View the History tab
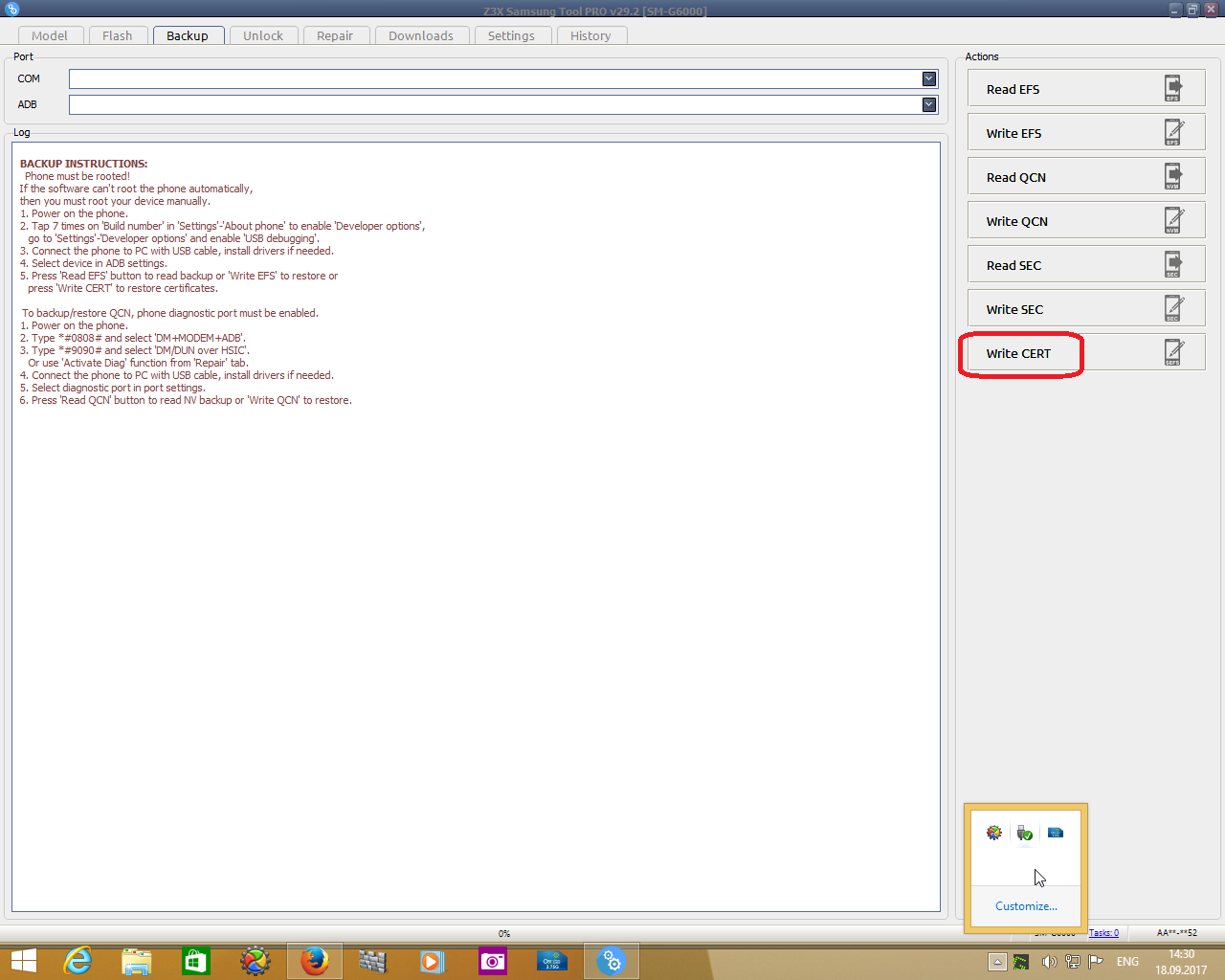This screenshot has height=980, width=1225. (x=590, y=35)
